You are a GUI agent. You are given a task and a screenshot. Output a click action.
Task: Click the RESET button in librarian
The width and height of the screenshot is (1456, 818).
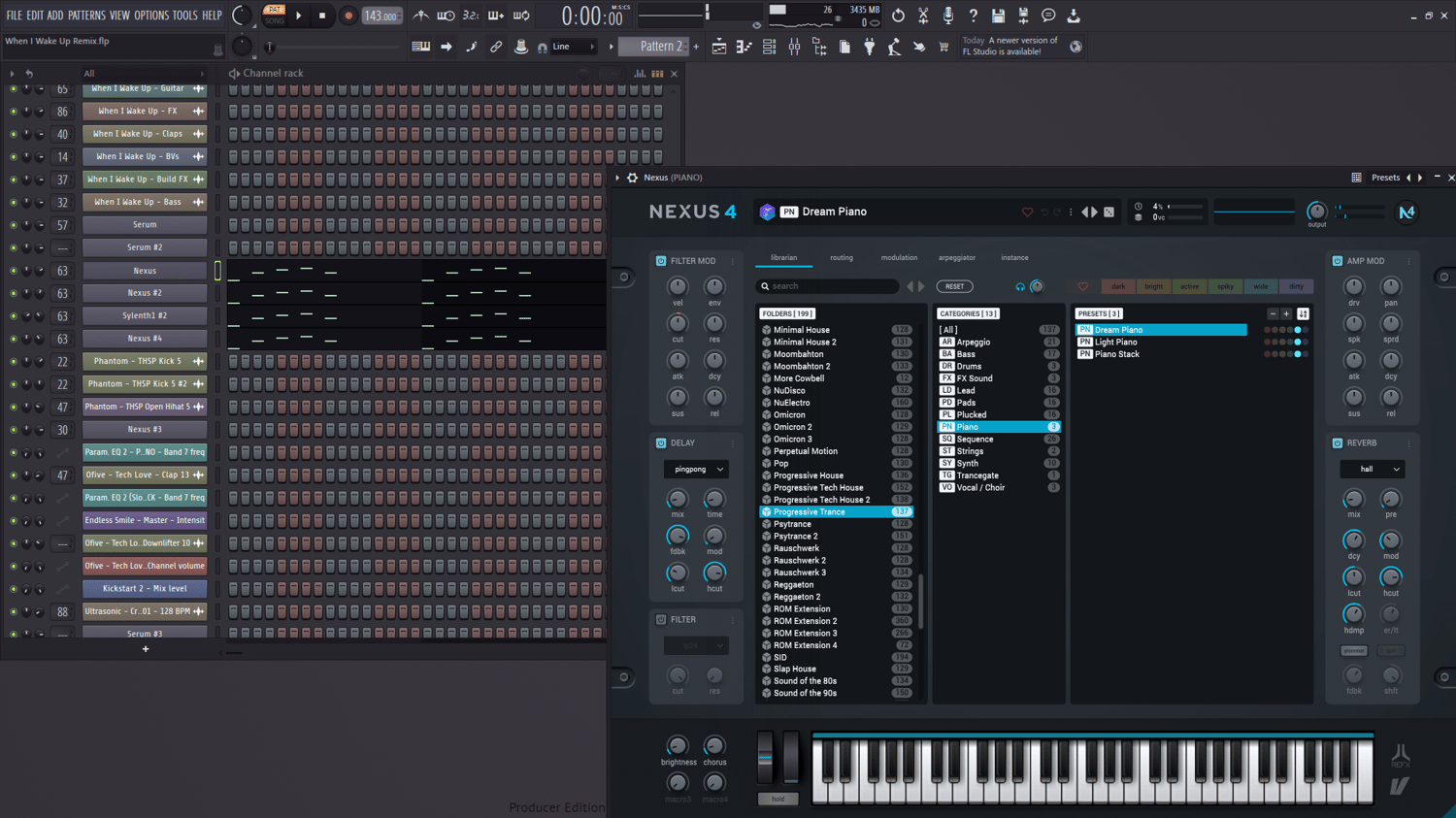tap(955, 286)
